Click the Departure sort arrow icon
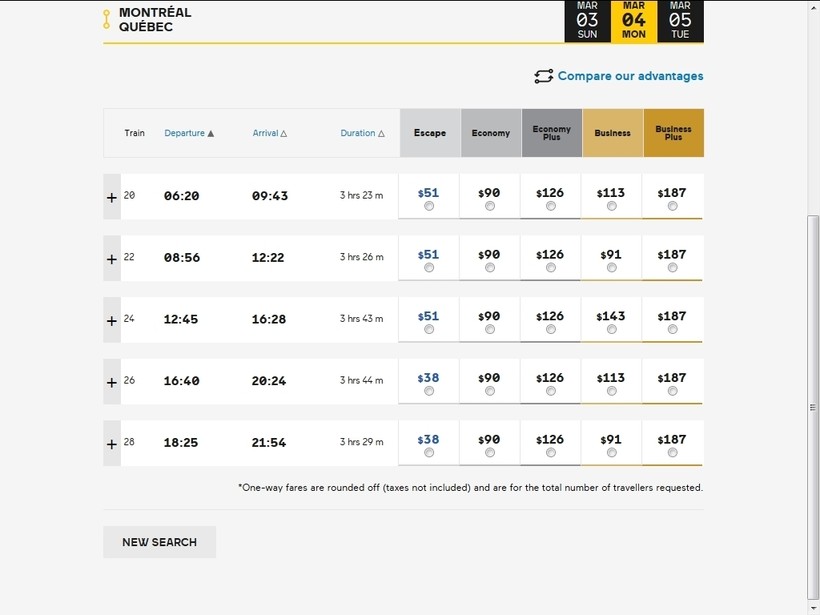This screenshot has height=615, width=820. click(x=211, y=133)
